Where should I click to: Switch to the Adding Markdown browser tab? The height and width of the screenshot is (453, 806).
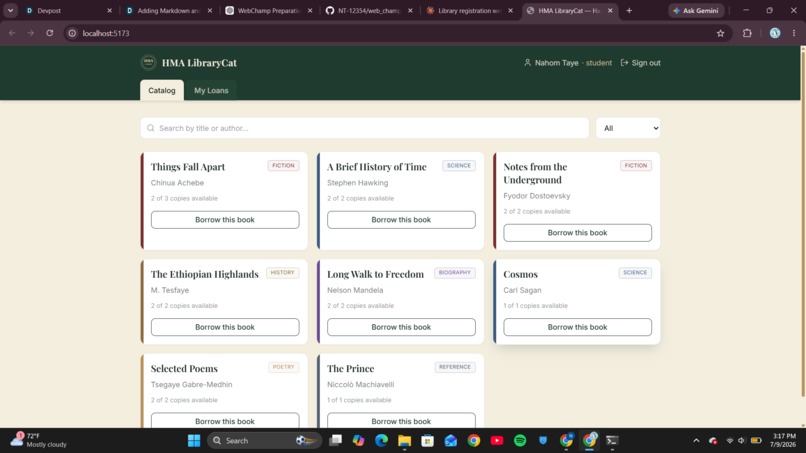(x=169, y=10)
